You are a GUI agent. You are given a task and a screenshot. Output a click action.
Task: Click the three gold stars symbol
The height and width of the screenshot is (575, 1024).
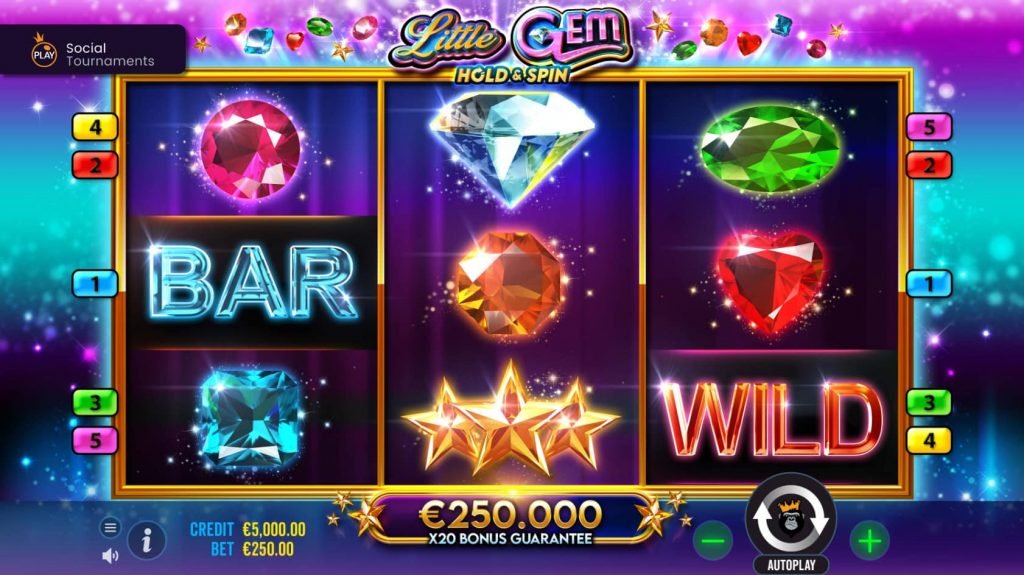pos(510,418)
